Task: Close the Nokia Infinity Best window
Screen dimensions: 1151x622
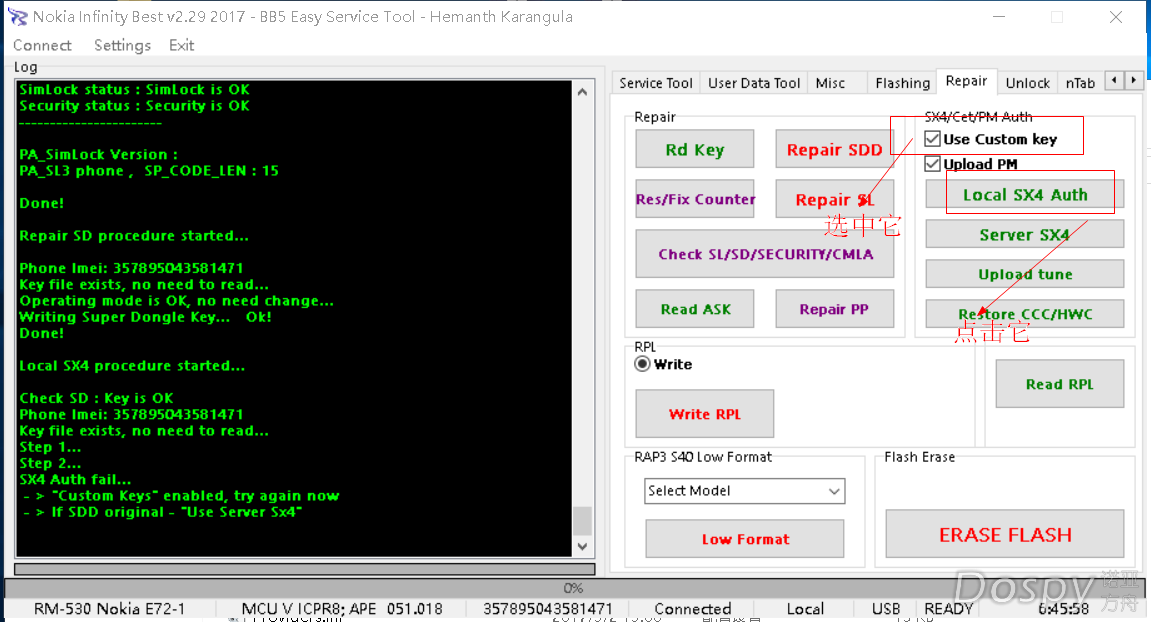Action: point(1116,17)
